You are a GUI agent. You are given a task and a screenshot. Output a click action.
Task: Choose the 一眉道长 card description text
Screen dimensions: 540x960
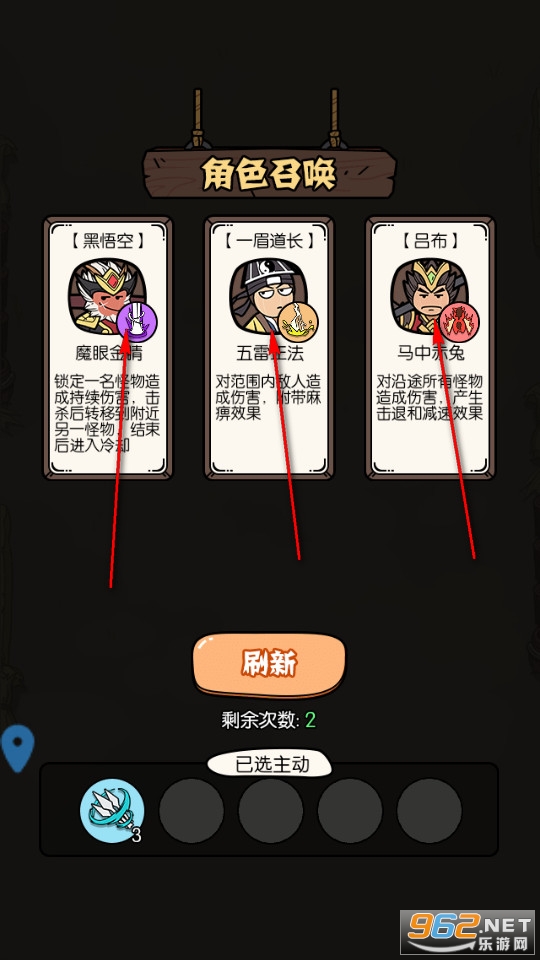pyautogui.click(x=269, y=397)
